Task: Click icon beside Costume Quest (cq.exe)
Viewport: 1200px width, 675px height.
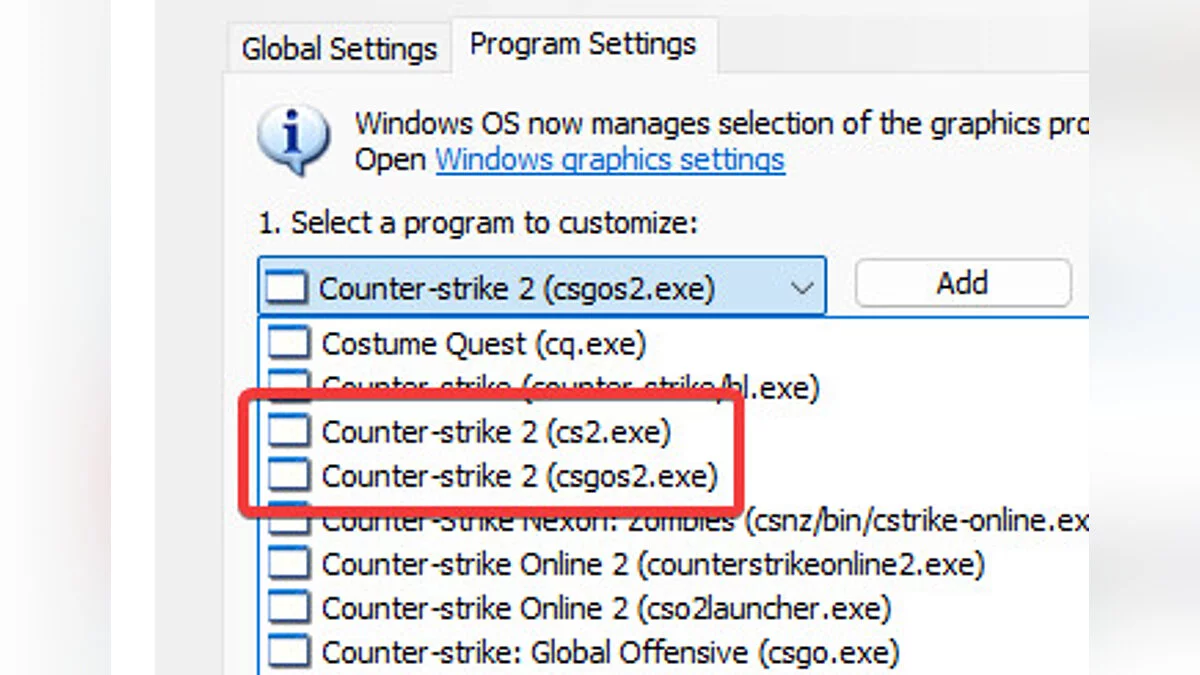Action: coord(289,344)
